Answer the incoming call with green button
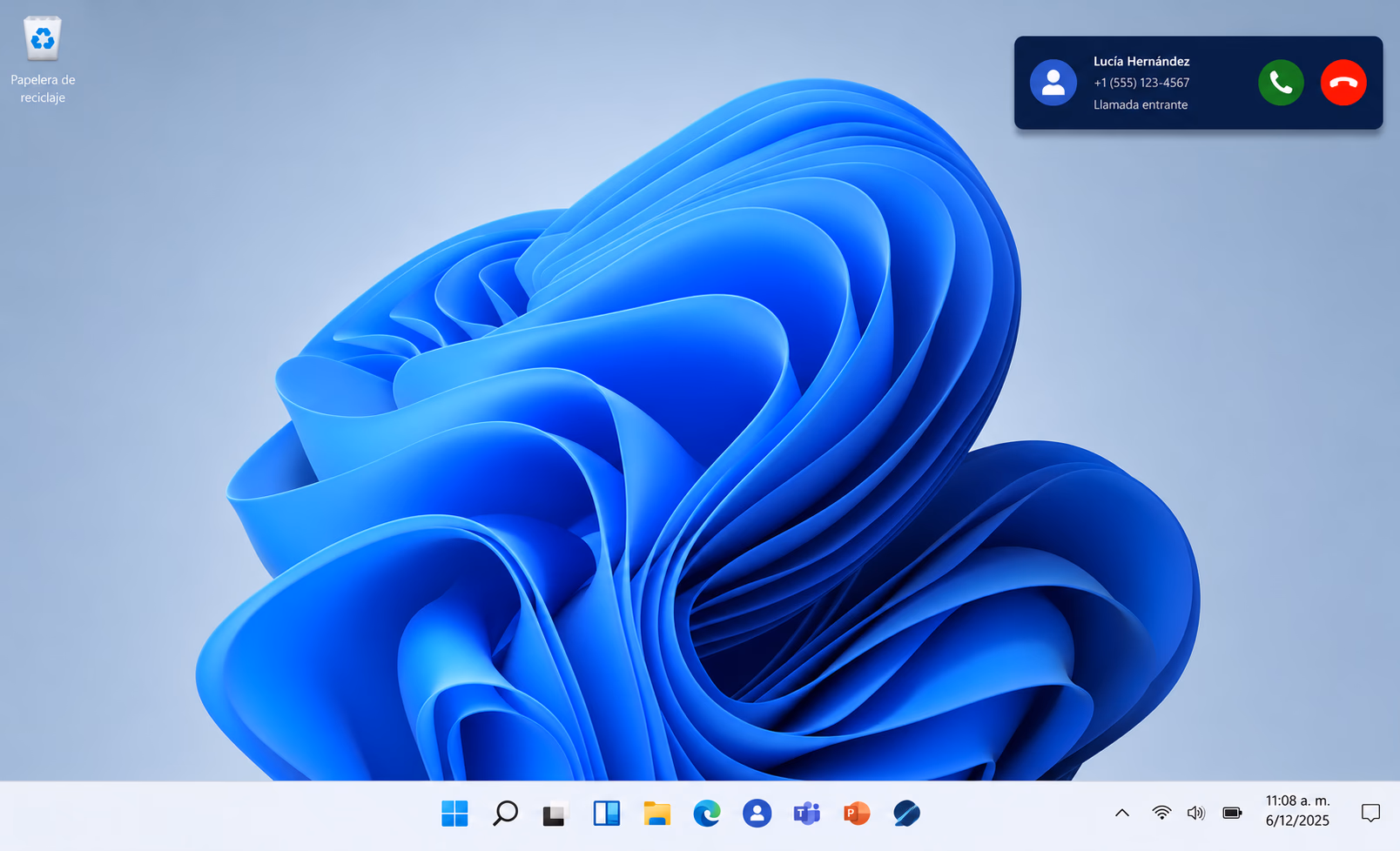 tap(1281, 83)
